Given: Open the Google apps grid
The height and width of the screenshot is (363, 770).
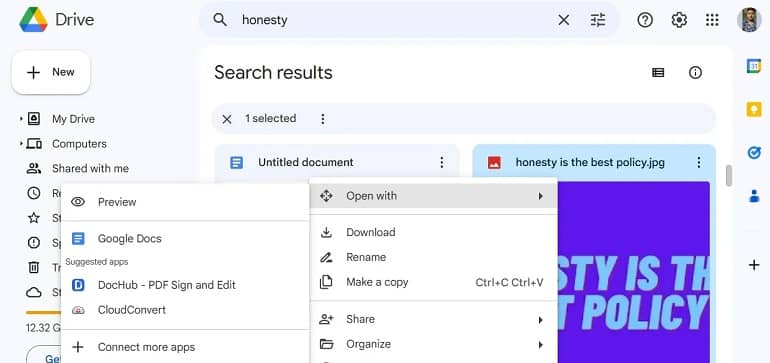Looking at the screenshot, I should click(712, 20).
